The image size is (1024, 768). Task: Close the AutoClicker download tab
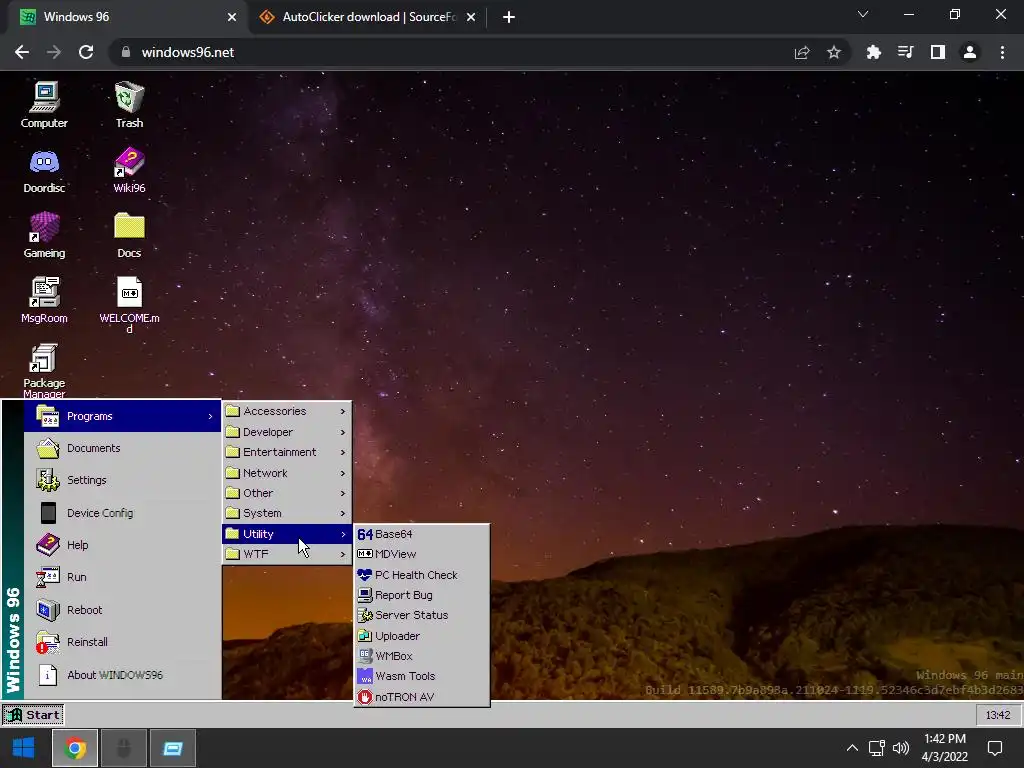(471, 17)
